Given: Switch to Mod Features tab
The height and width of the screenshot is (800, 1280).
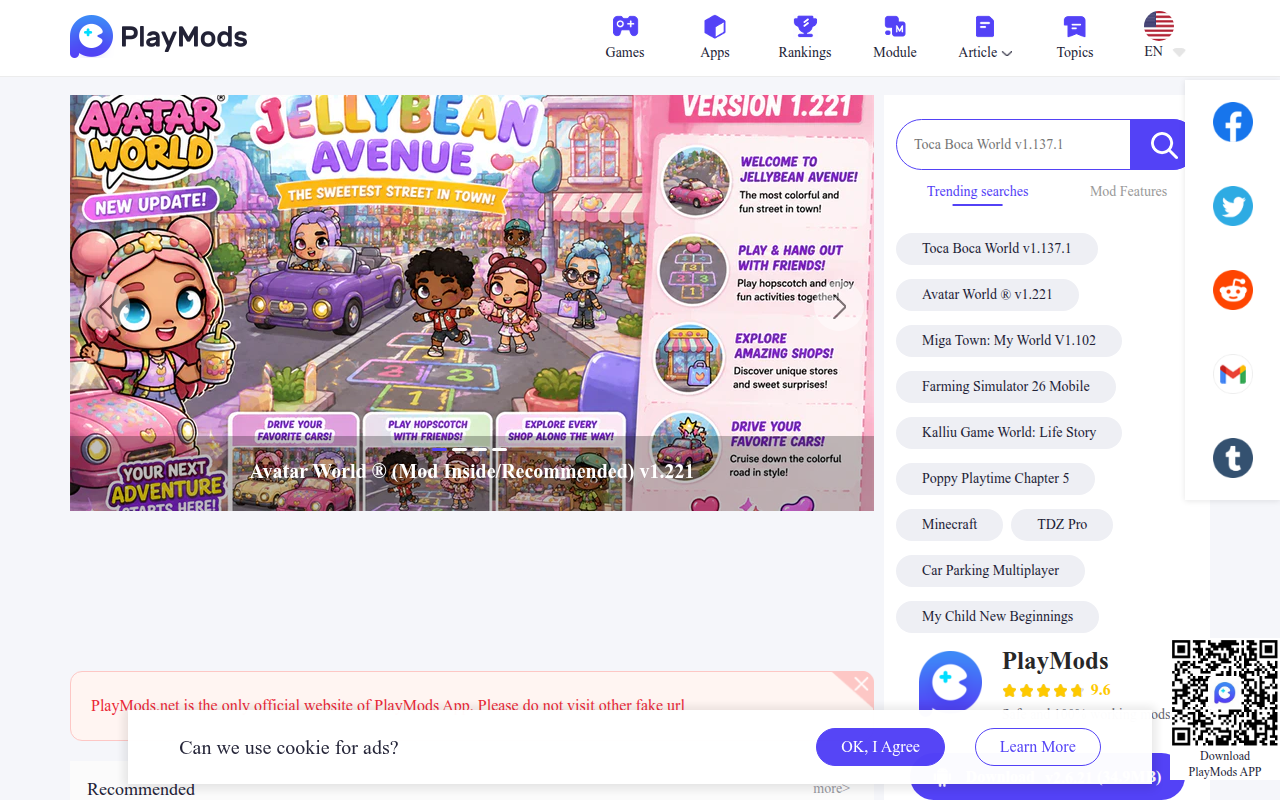Looking at the screenshot, I should click(1128, 191).
